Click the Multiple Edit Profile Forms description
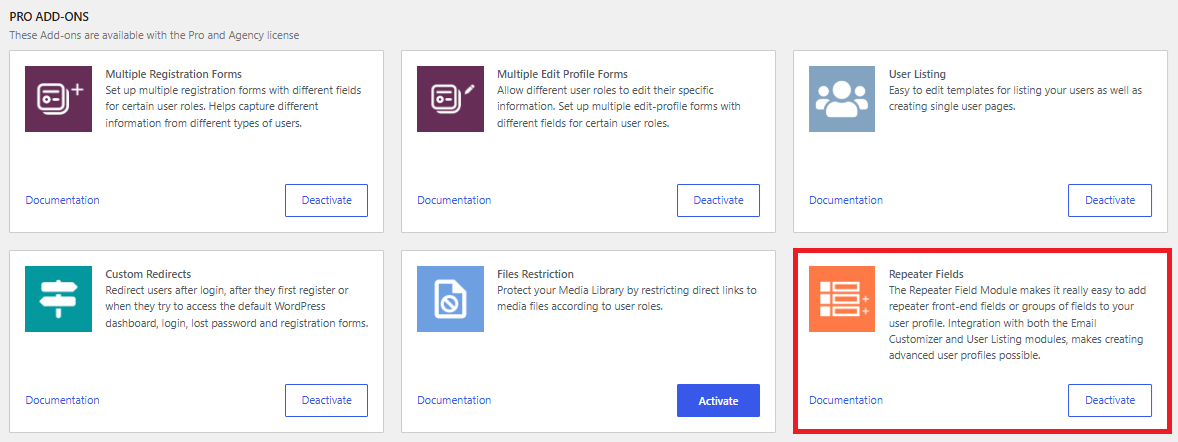This screenshot has width=1178, height=442. click(618, 107)
